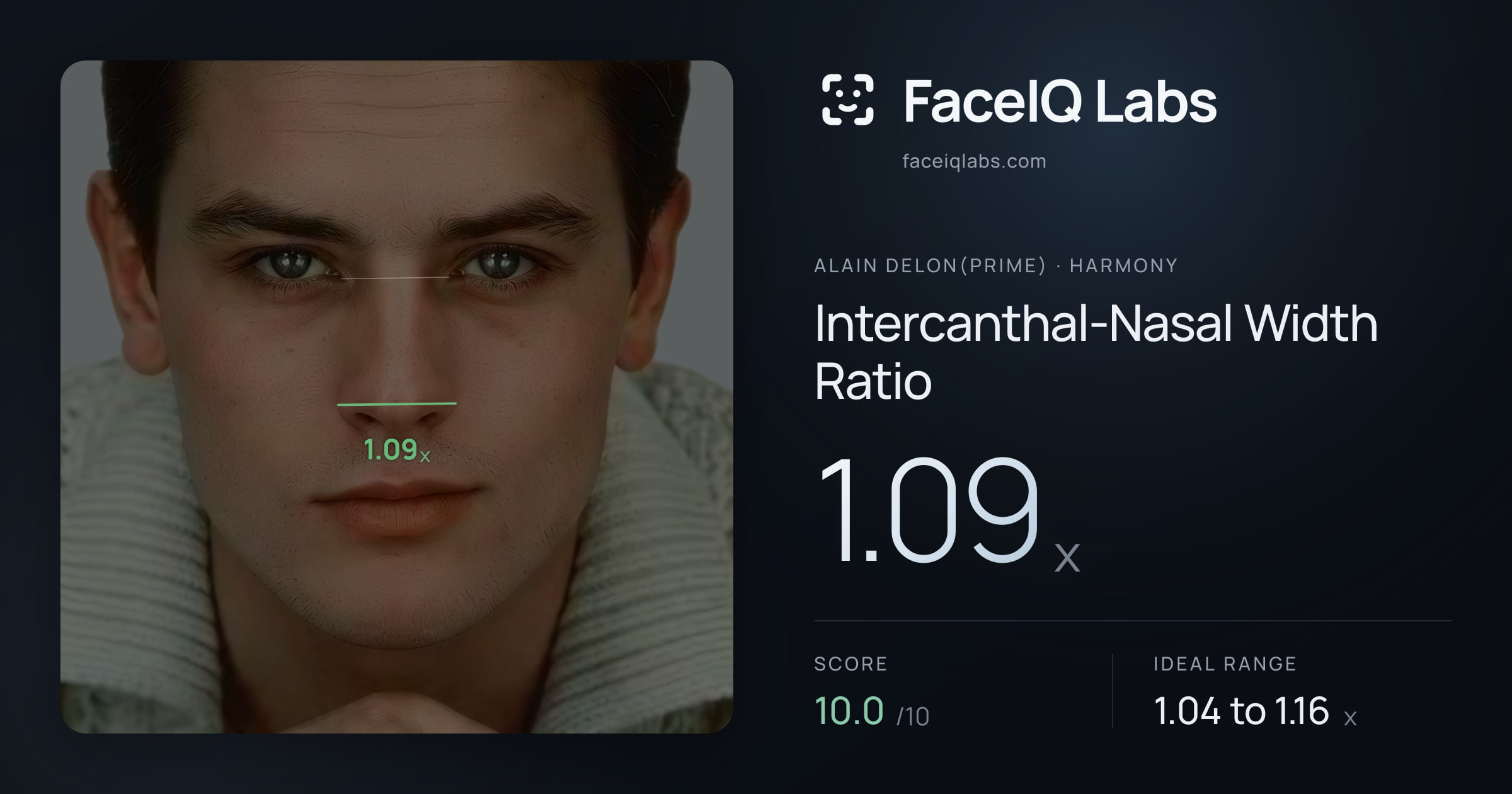Click the intercanthal line between the eyes
This screenshot has height=794, width=1512.
point(396,277)
